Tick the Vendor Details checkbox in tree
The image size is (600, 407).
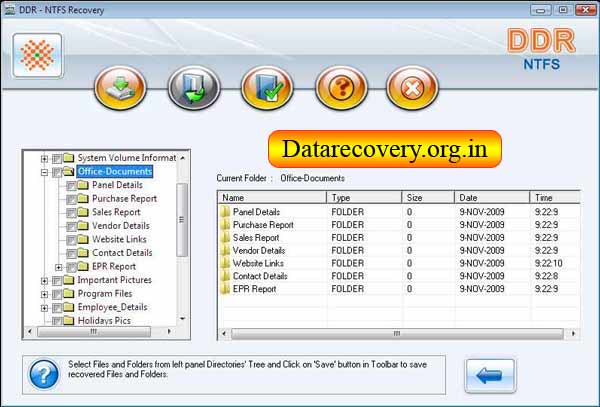click(71, 226)
